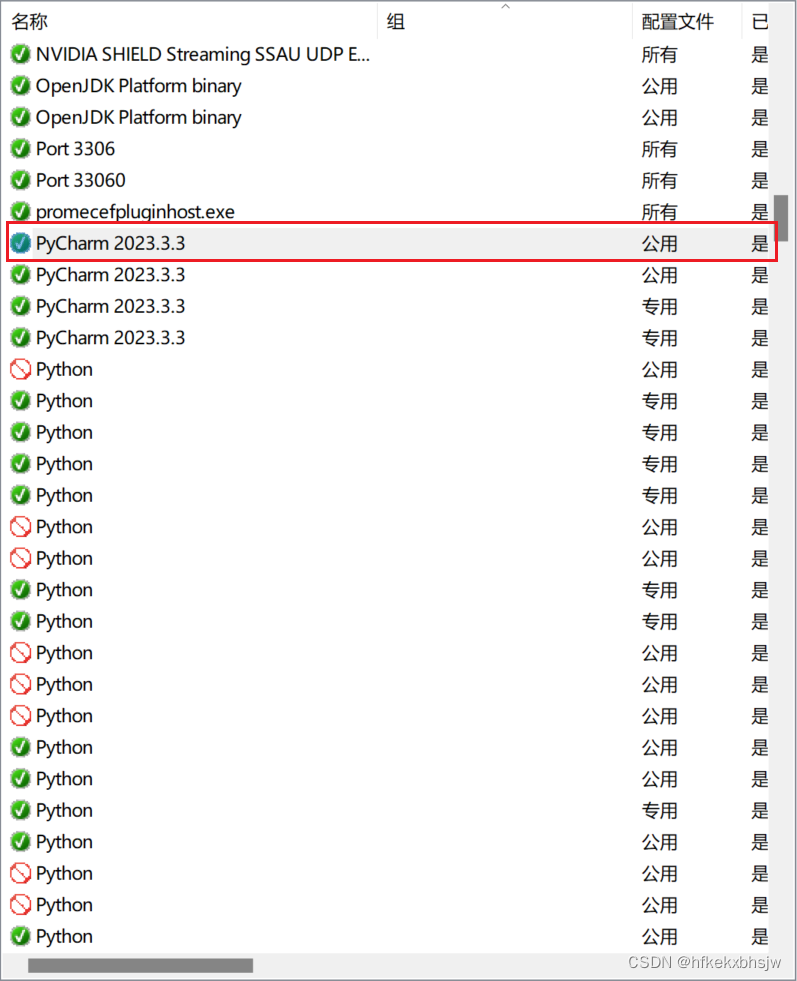797x981 pixels.
Task: Click the green check icon beside NVIDIA SHIELD
Action: coord(21,54)
